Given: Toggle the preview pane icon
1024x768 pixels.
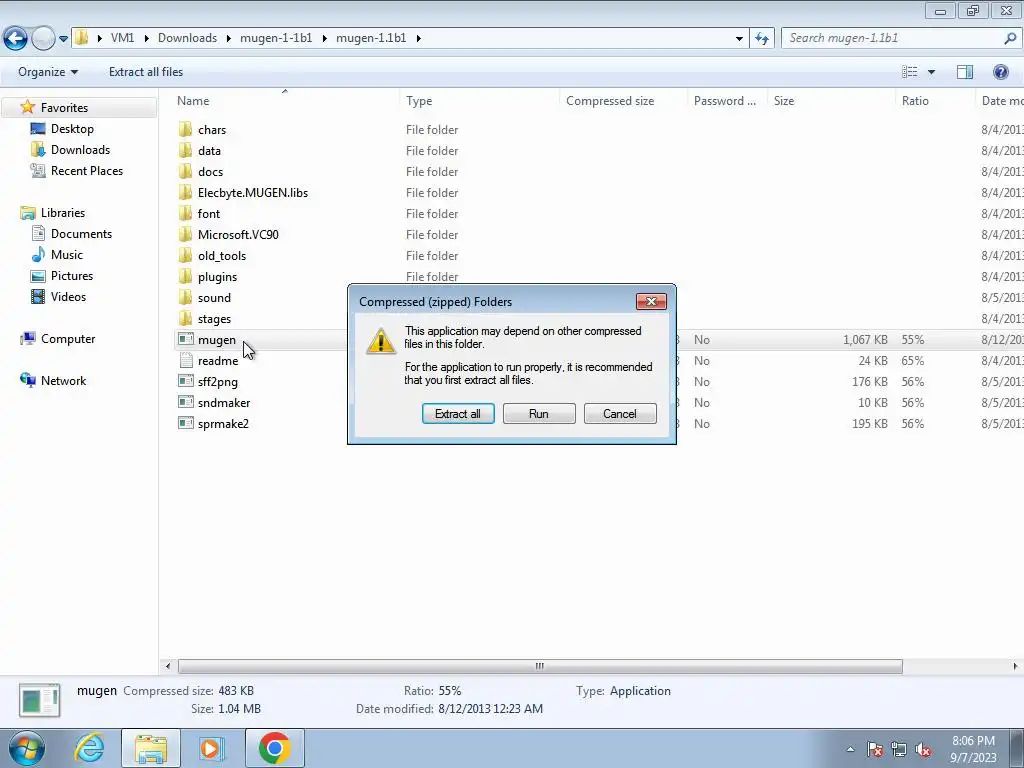Looking at the screenshot, I should click(x=965, y=72).
